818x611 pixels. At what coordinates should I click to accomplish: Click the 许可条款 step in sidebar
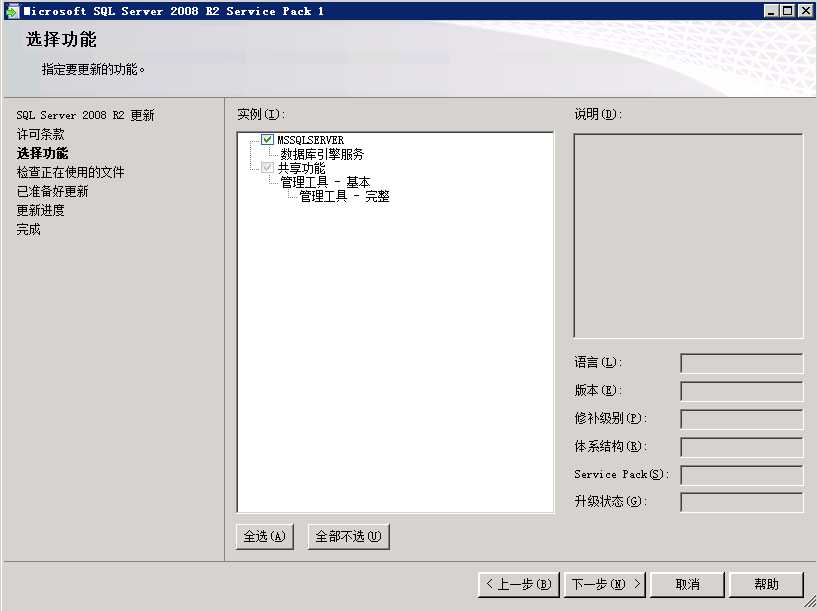[40, 134]
